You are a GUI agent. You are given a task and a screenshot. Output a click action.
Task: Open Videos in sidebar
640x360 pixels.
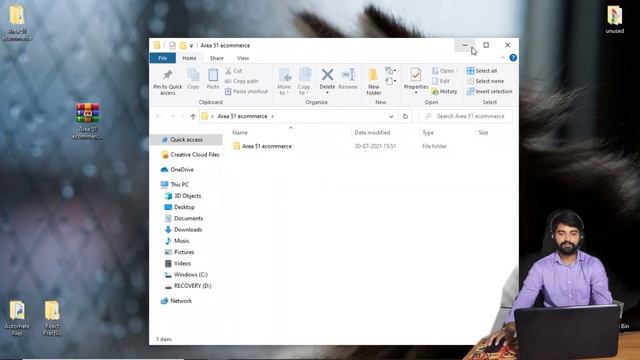(178, 263)
